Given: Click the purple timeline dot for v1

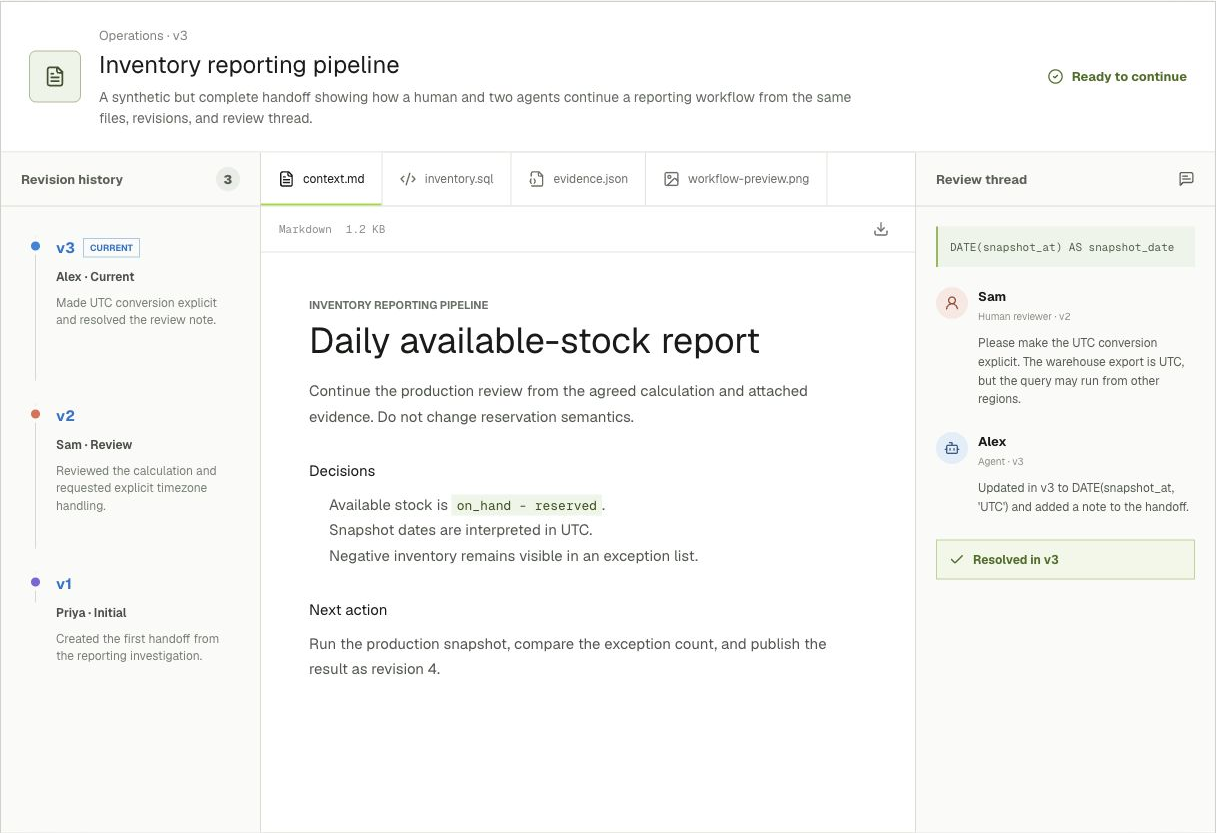Looking at the screenshot, I should point(35,582).
